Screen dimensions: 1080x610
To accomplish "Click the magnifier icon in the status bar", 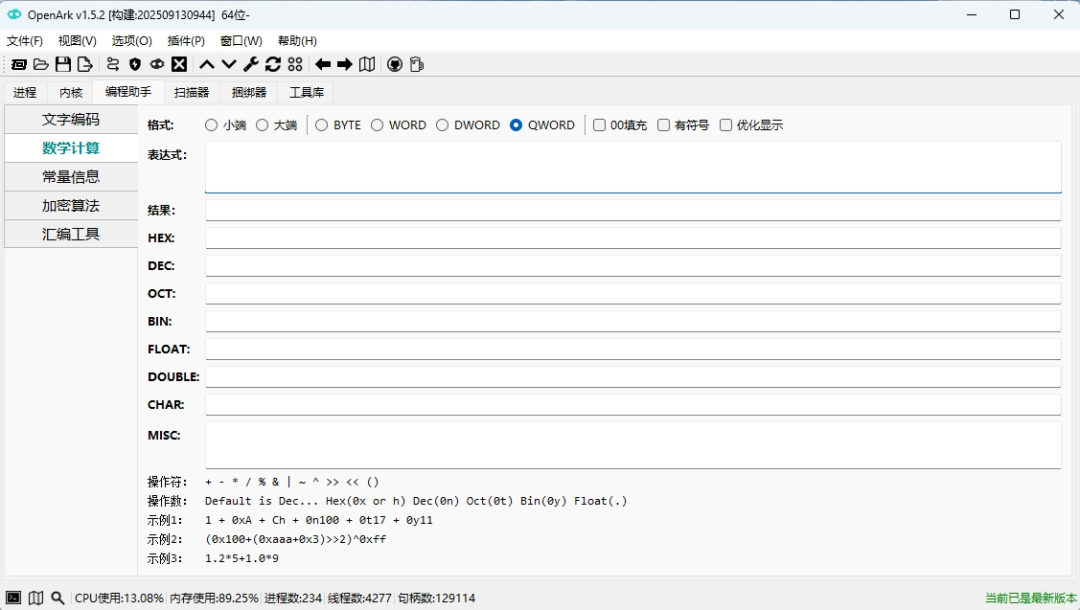I will tap(57, 597).
